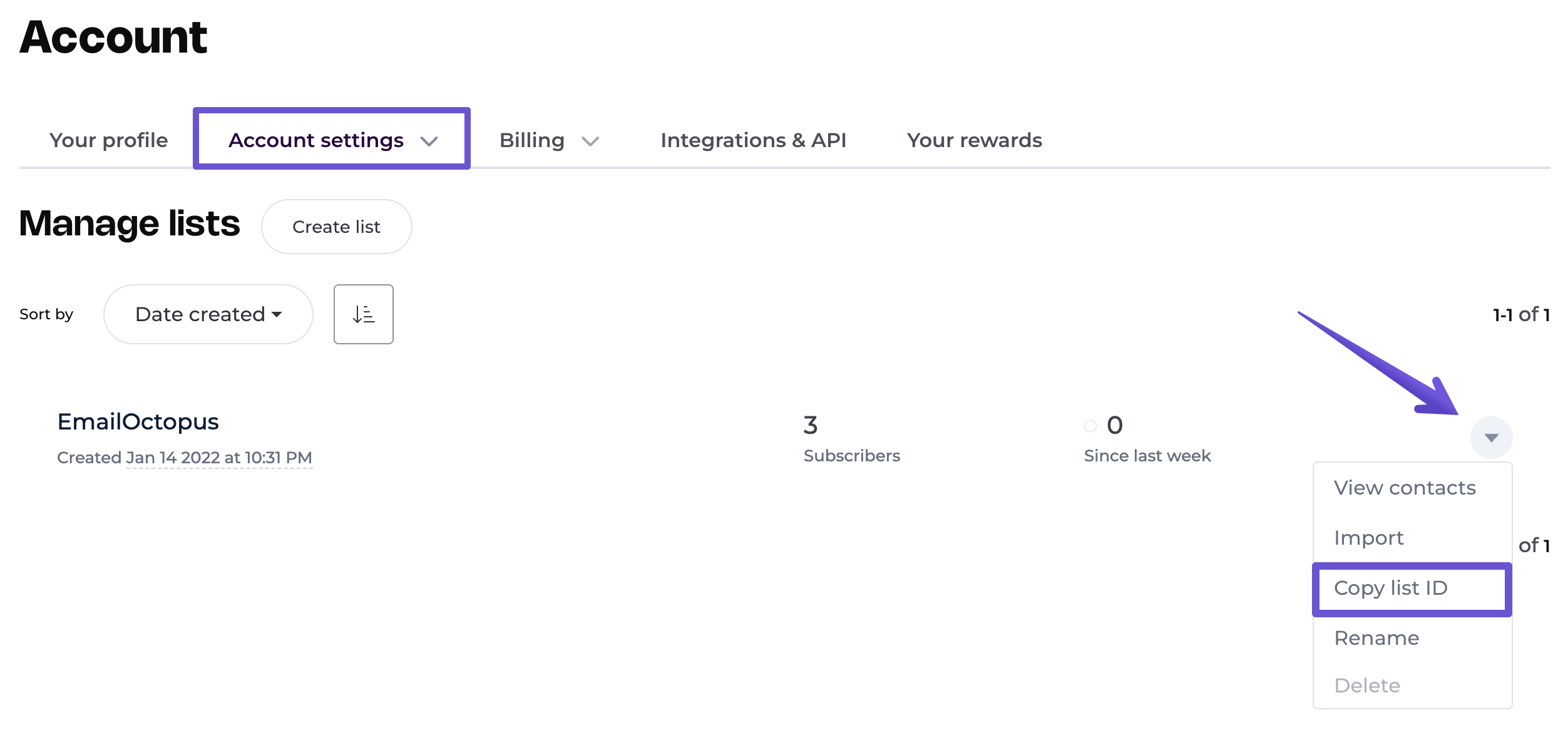Select the Account settings tab label
Screen dimensions: 1568x730
pyautogui.click(x=315, y=140)
